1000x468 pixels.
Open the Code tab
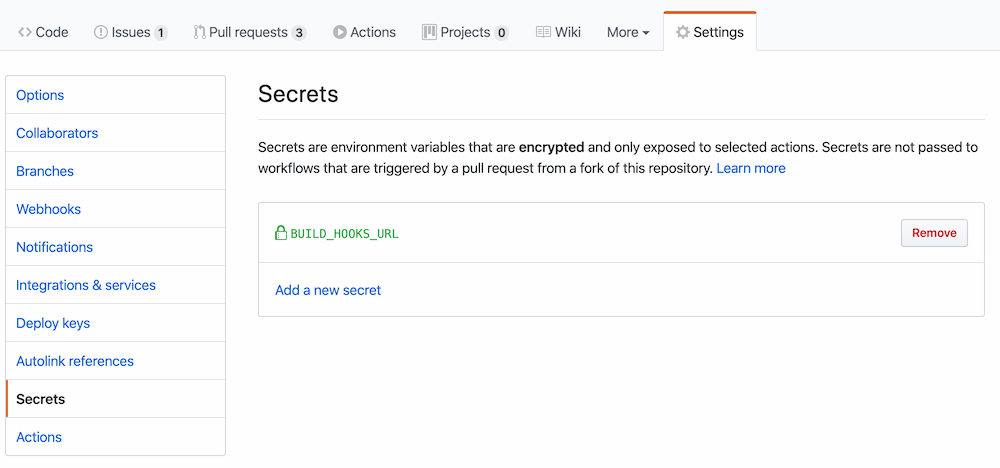point(43,32)
